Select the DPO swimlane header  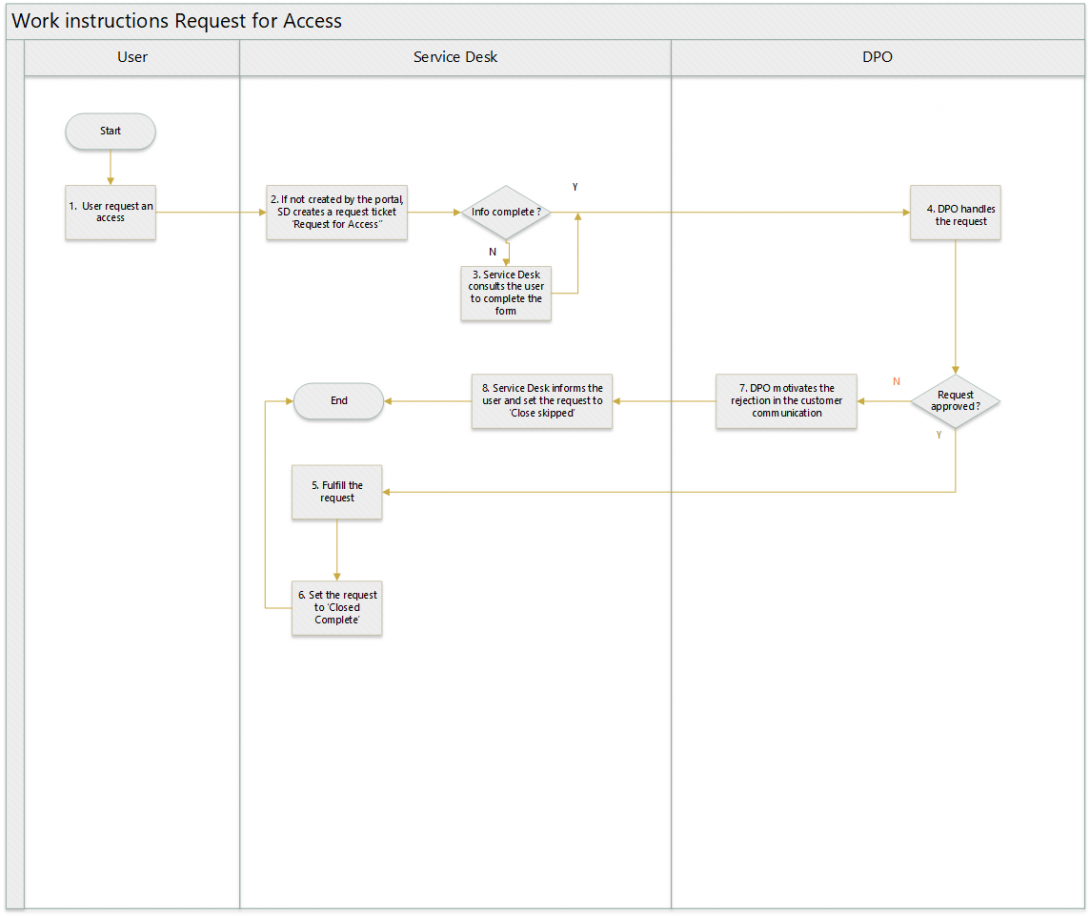(x=877, y=57)
